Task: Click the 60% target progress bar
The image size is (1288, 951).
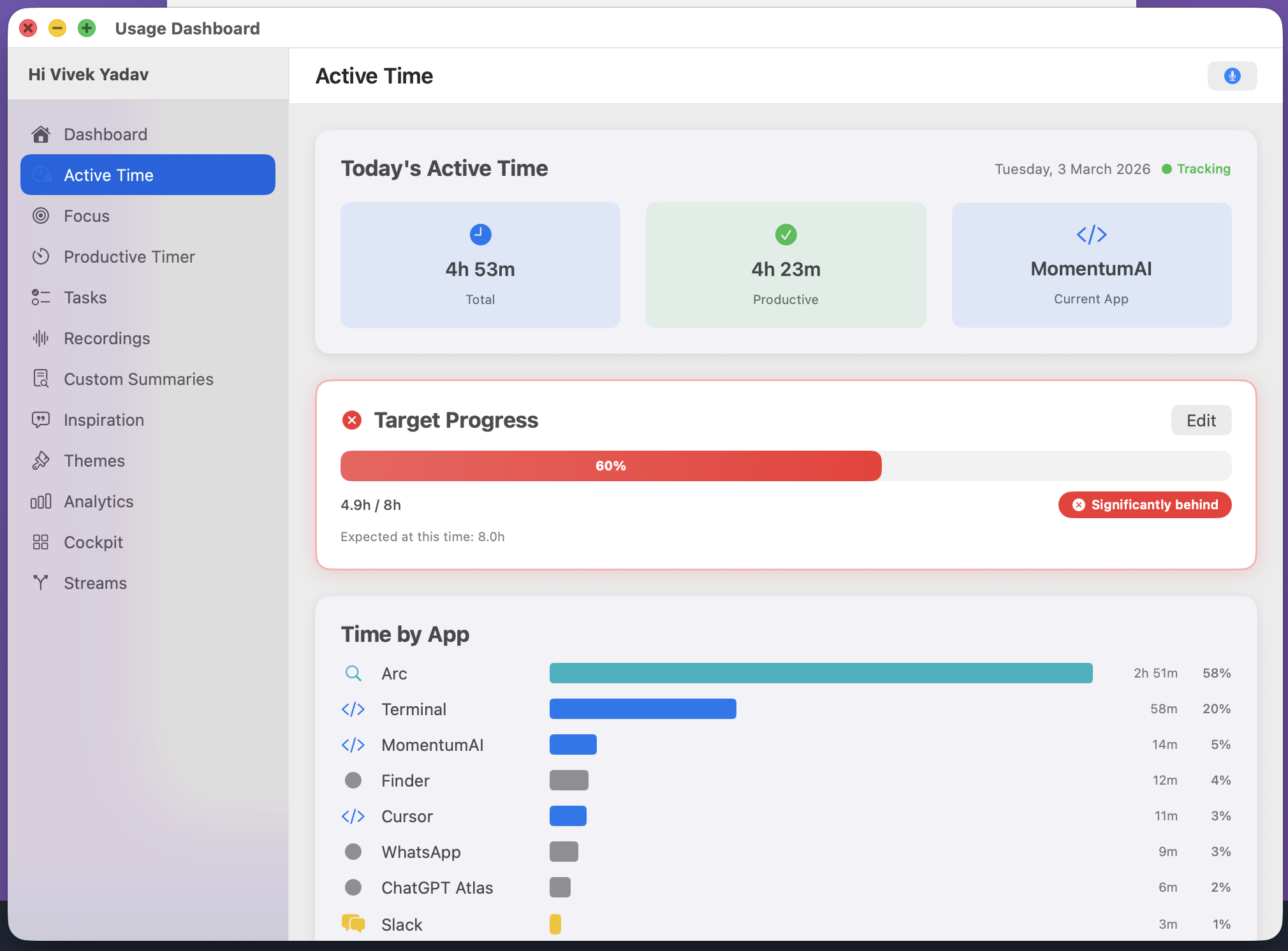Action: (x=610, y=466)
